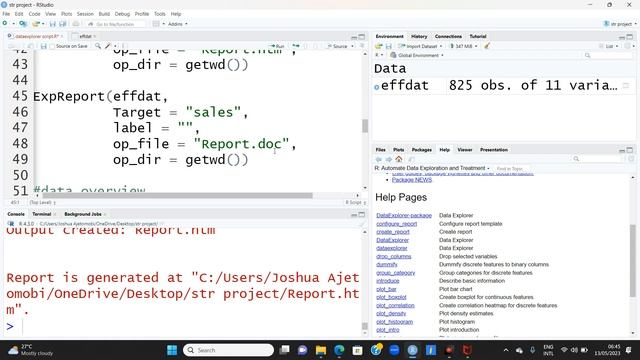Switch to the Packages tab
The height and width of the screenshot is (360, 640).
[x=421, y=150]
